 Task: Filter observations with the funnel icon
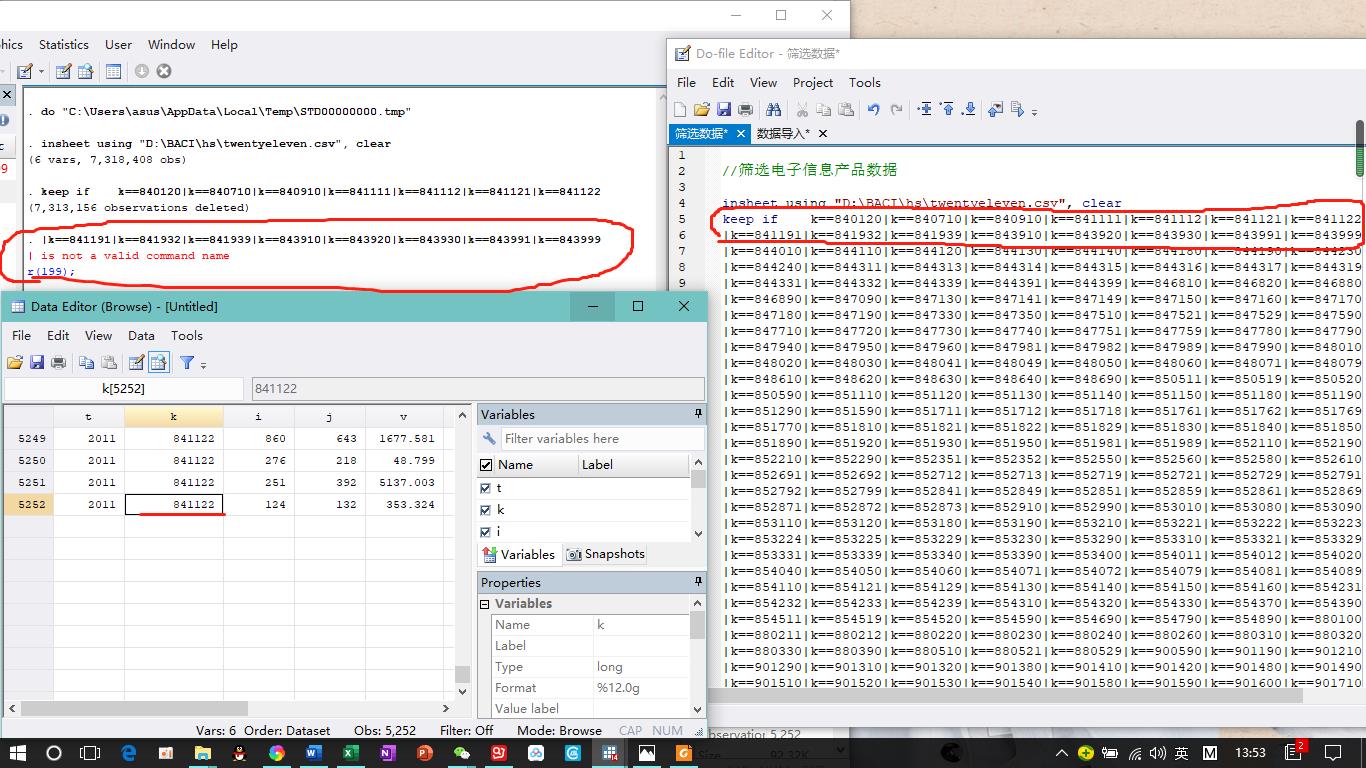pos(186,362)
